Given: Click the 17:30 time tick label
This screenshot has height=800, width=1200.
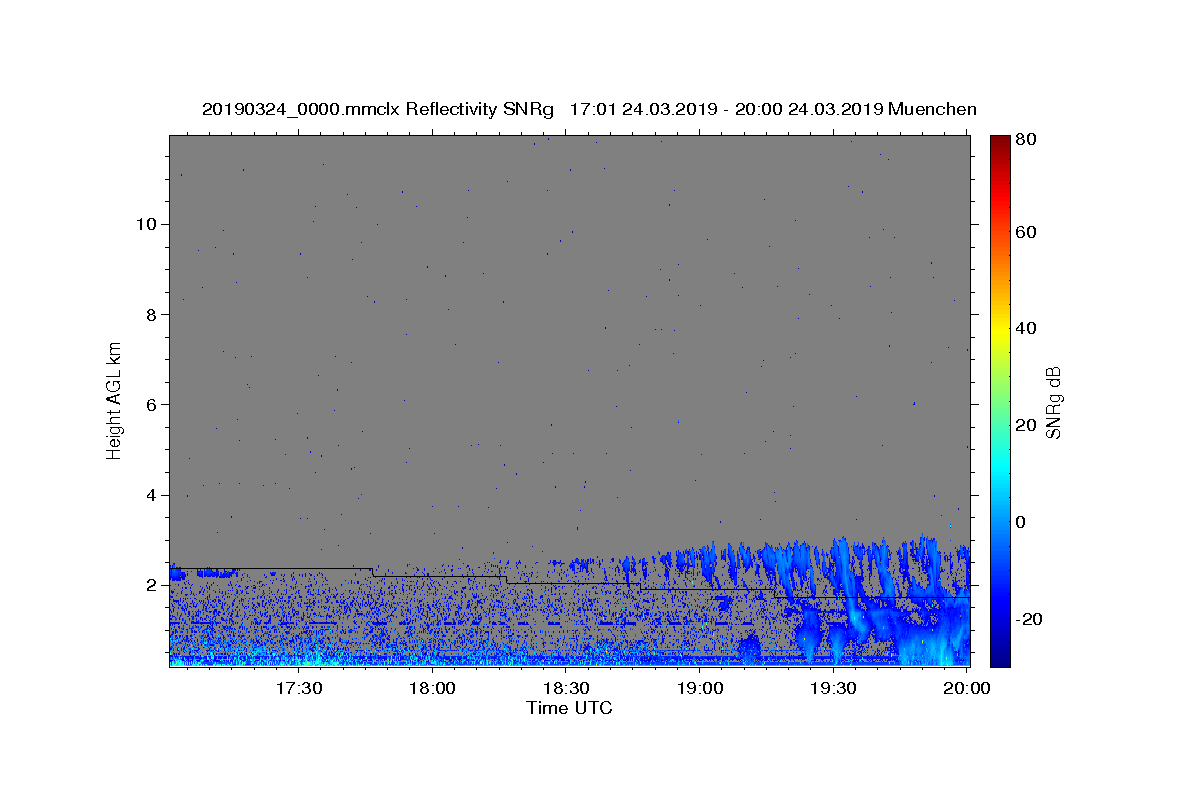Looking at the screenshot, I should click(x=299, y=688).
